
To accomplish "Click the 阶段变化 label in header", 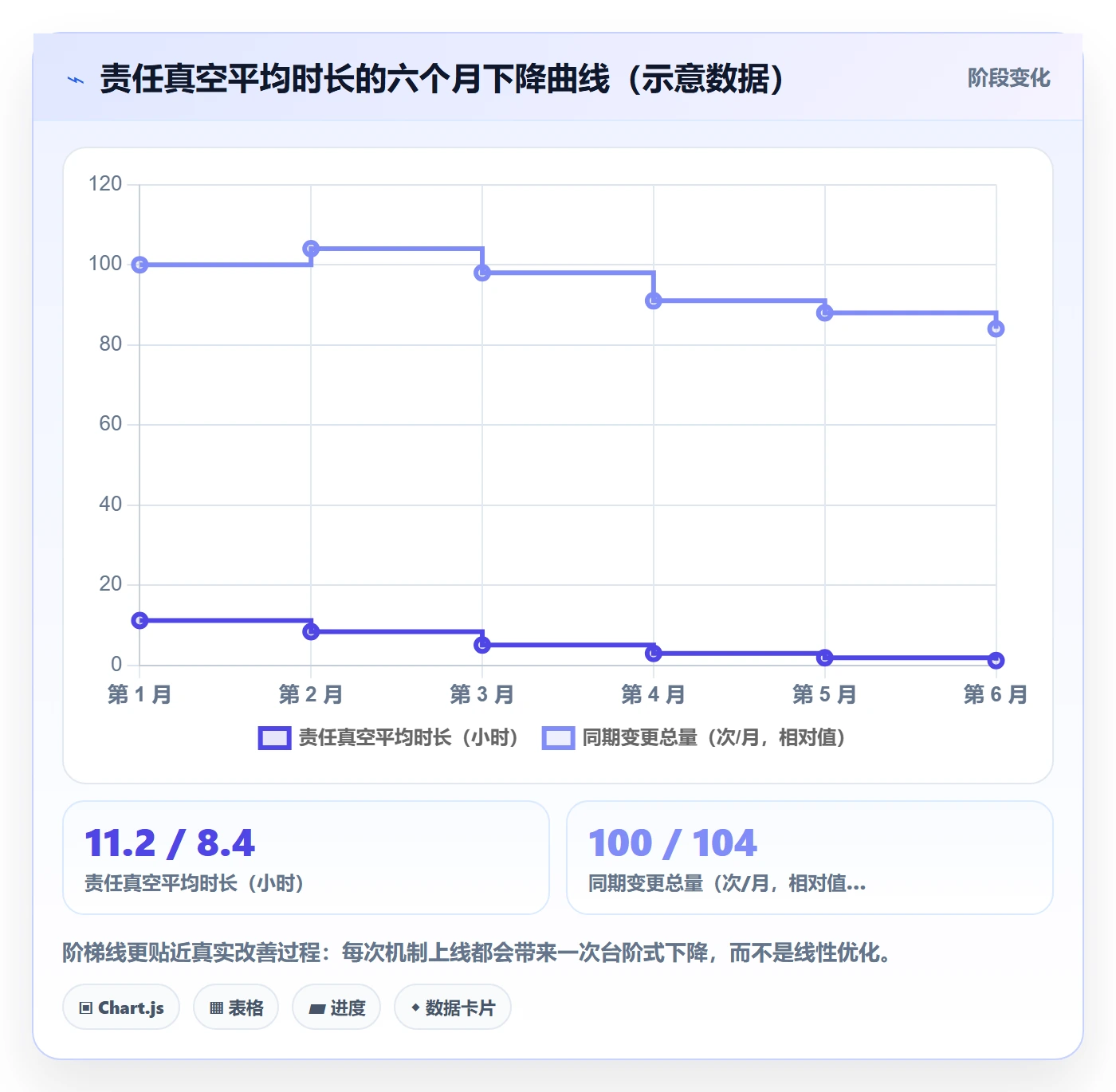I will coord(1008,78).
